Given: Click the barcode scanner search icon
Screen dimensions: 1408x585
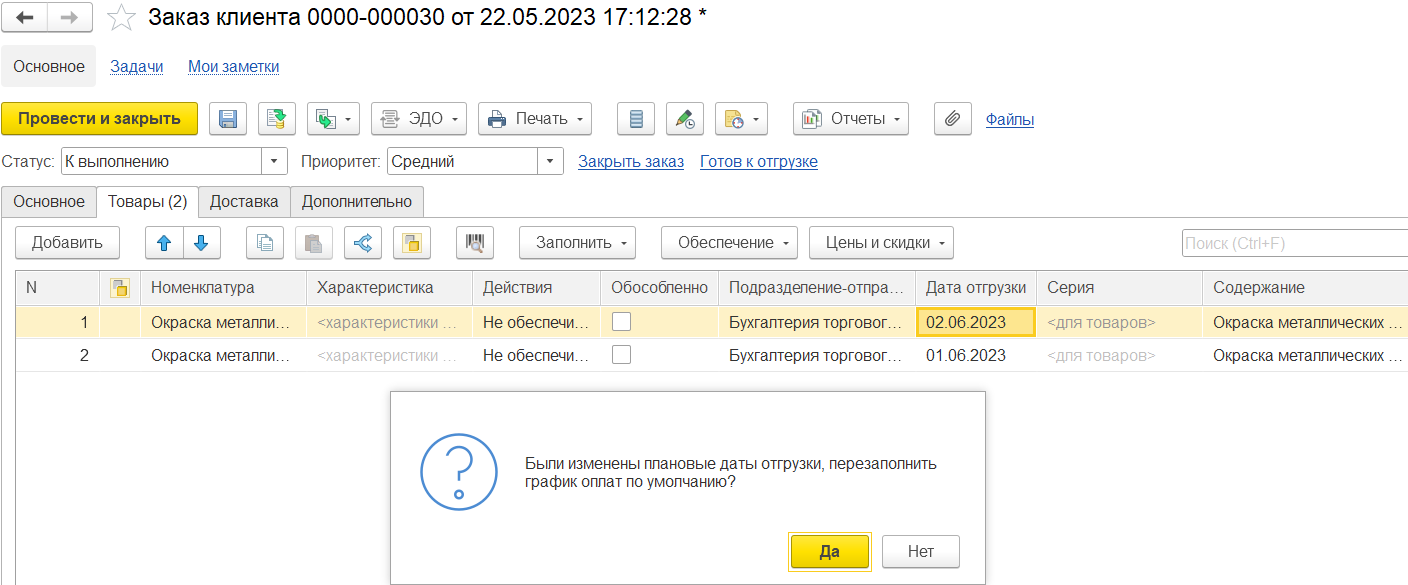Looking at the screenshot, I should coord(475,243).
